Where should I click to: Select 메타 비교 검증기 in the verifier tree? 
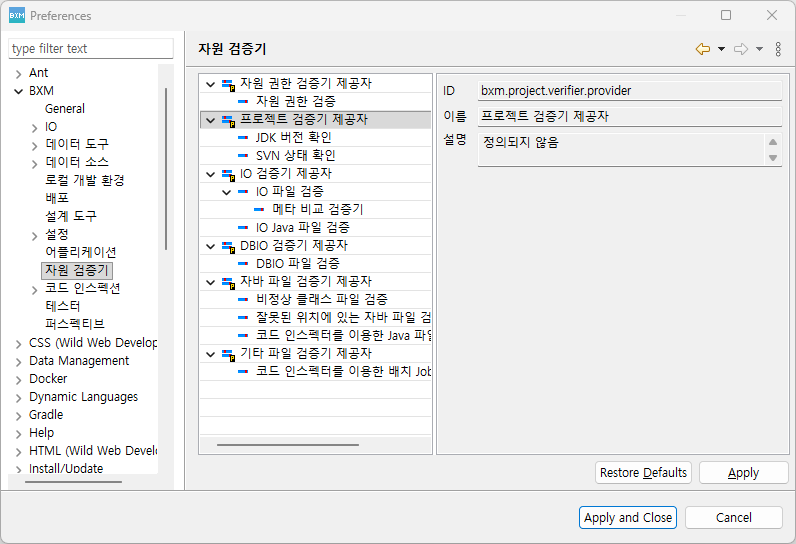(x=317, y=210)
